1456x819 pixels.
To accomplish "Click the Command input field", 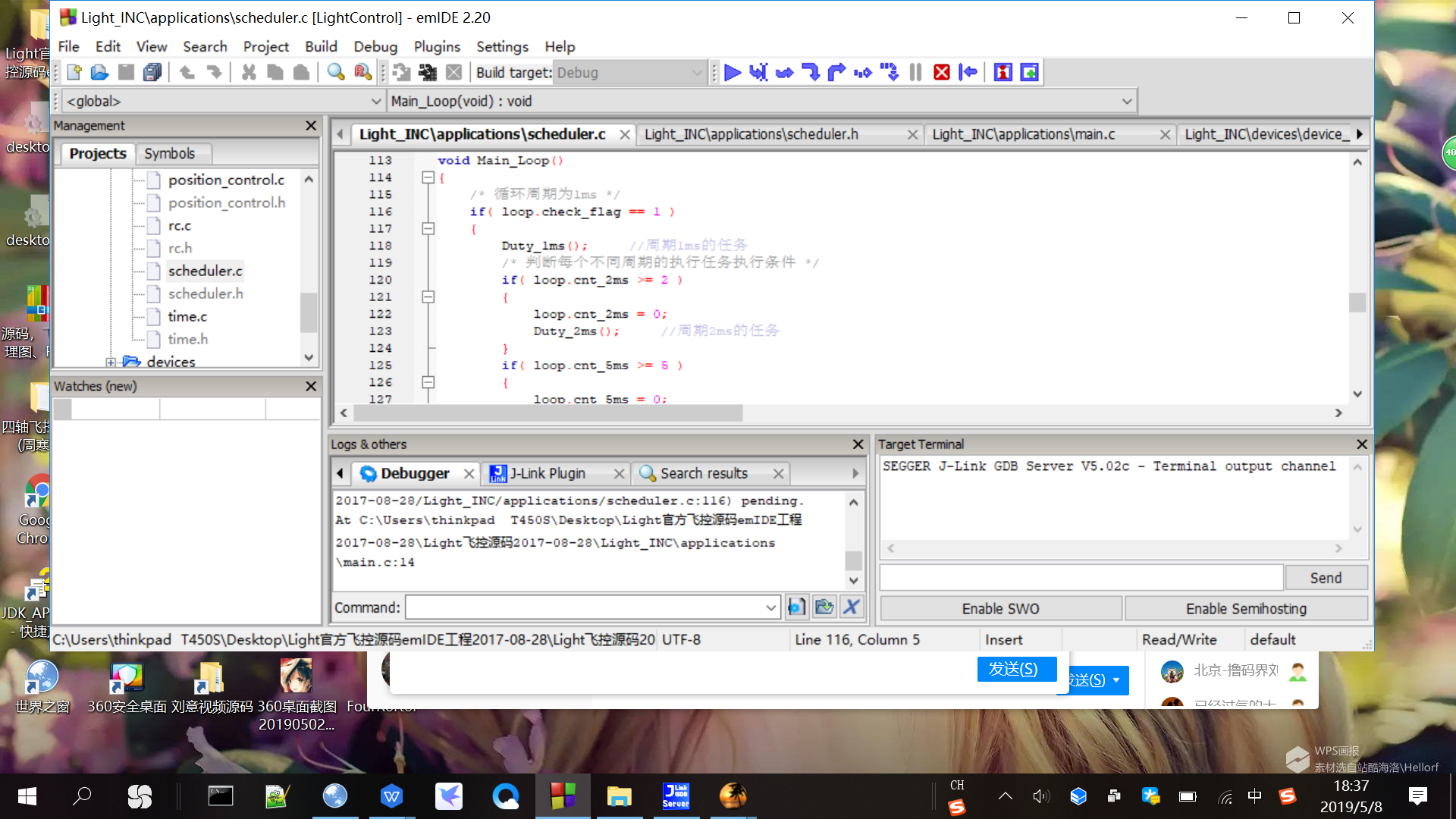I will [x=585, y=607].
